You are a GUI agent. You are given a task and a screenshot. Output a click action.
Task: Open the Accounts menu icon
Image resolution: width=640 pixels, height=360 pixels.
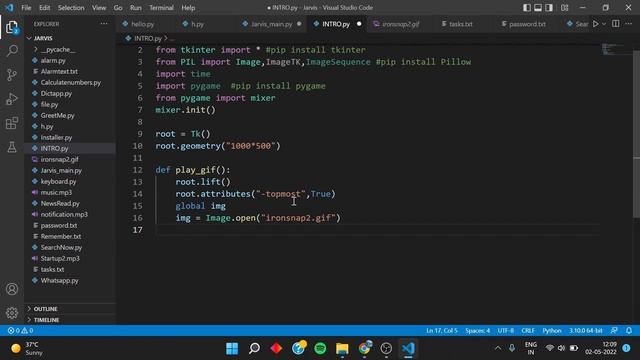(12, 289)
